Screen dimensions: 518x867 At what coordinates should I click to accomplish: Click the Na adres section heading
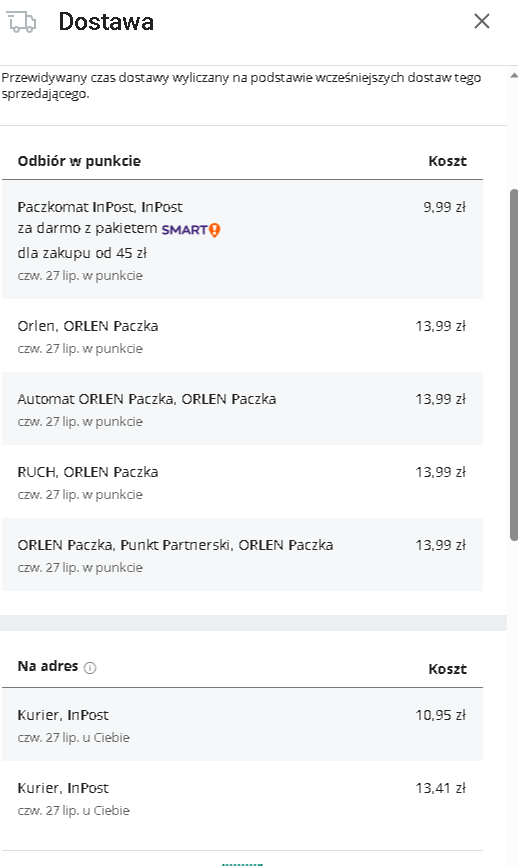pyautogui.click(x=48, y=666)
